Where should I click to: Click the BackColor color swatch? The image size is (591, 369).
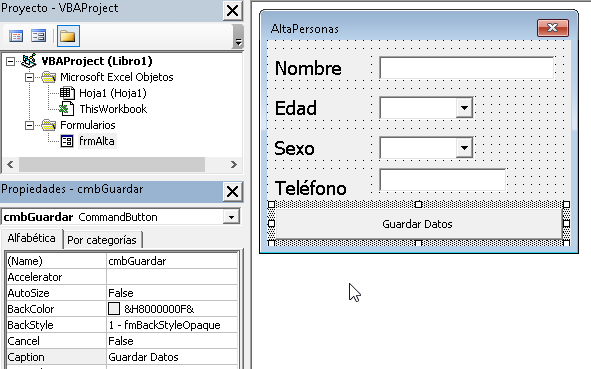point(114,309)
